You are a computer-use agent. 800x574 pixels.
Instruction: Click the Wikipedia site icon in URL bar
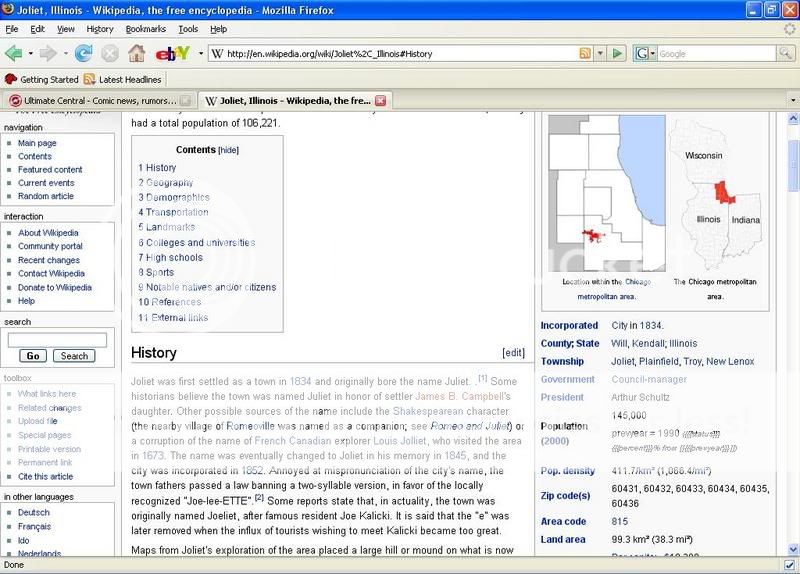click(217, 54)
